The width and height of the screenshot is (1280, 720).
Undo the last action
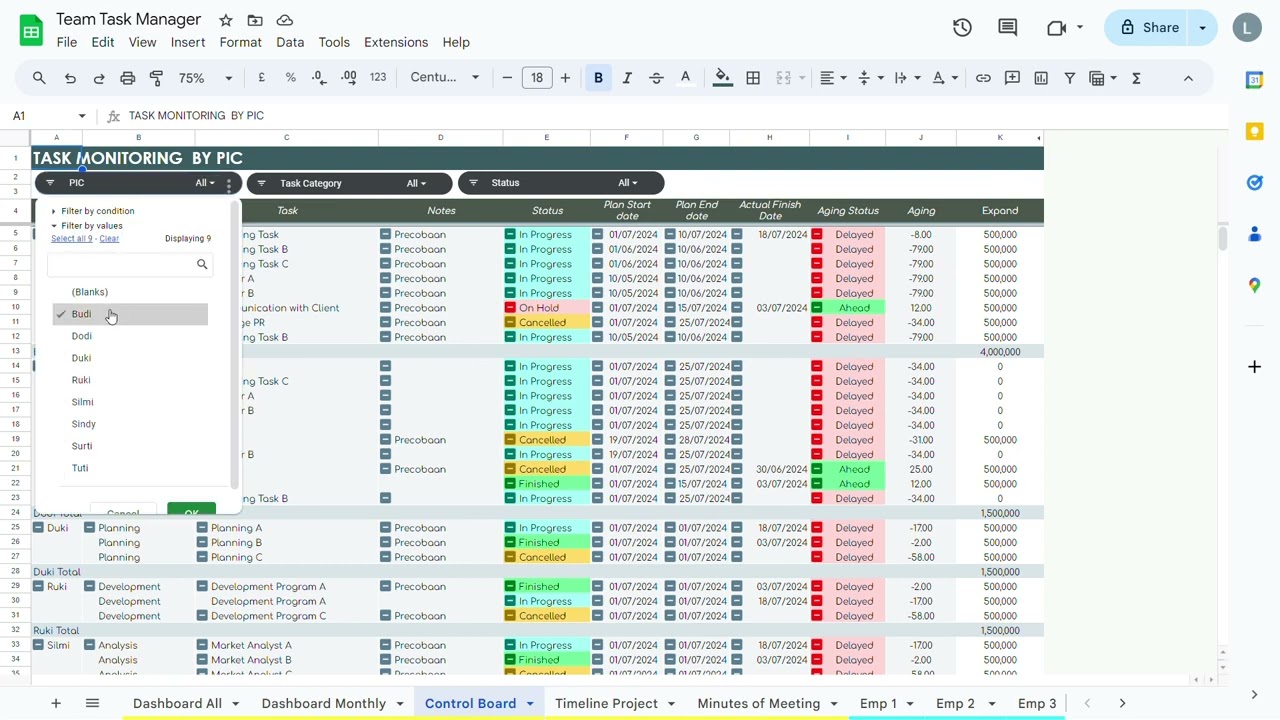pyautogui.click(x=70, y=78)
